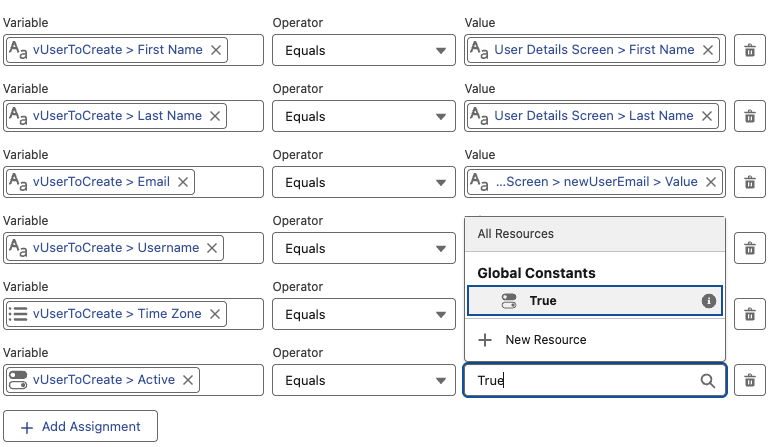Image resolution: width=773 pixels, height=447 pixels.
Task: Choose New Resource from the list
Action: [545, 340]
